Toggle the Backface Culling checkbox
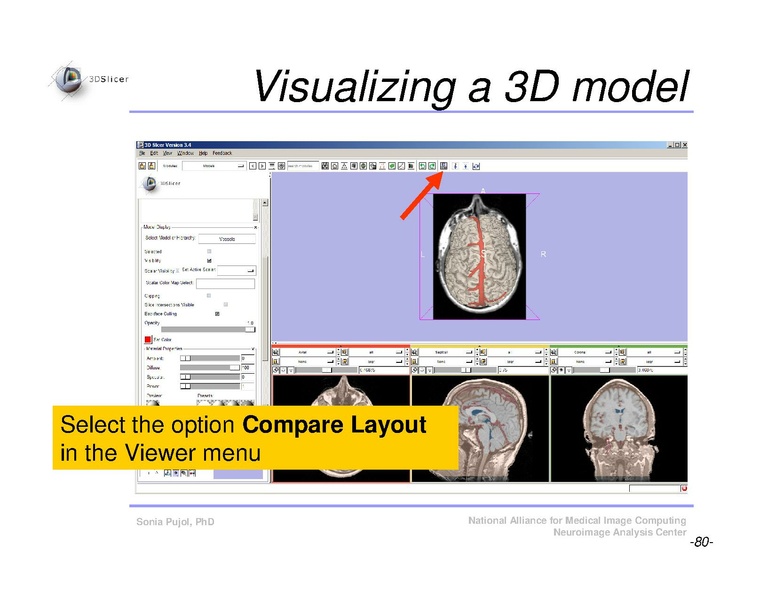The image size is (776, 600). pyautogui.click(x=217, y=313)
